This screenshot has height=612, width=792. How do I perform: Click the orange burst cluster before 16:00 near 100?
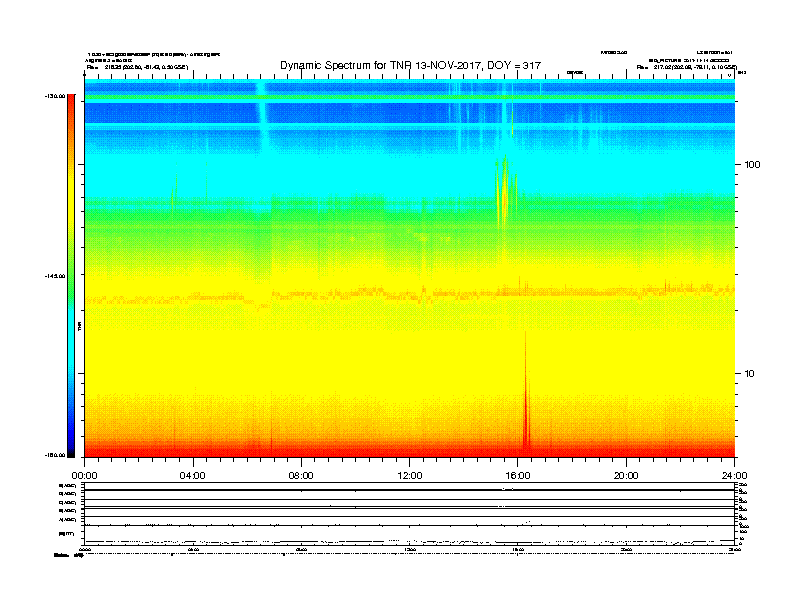pos(506,194)
